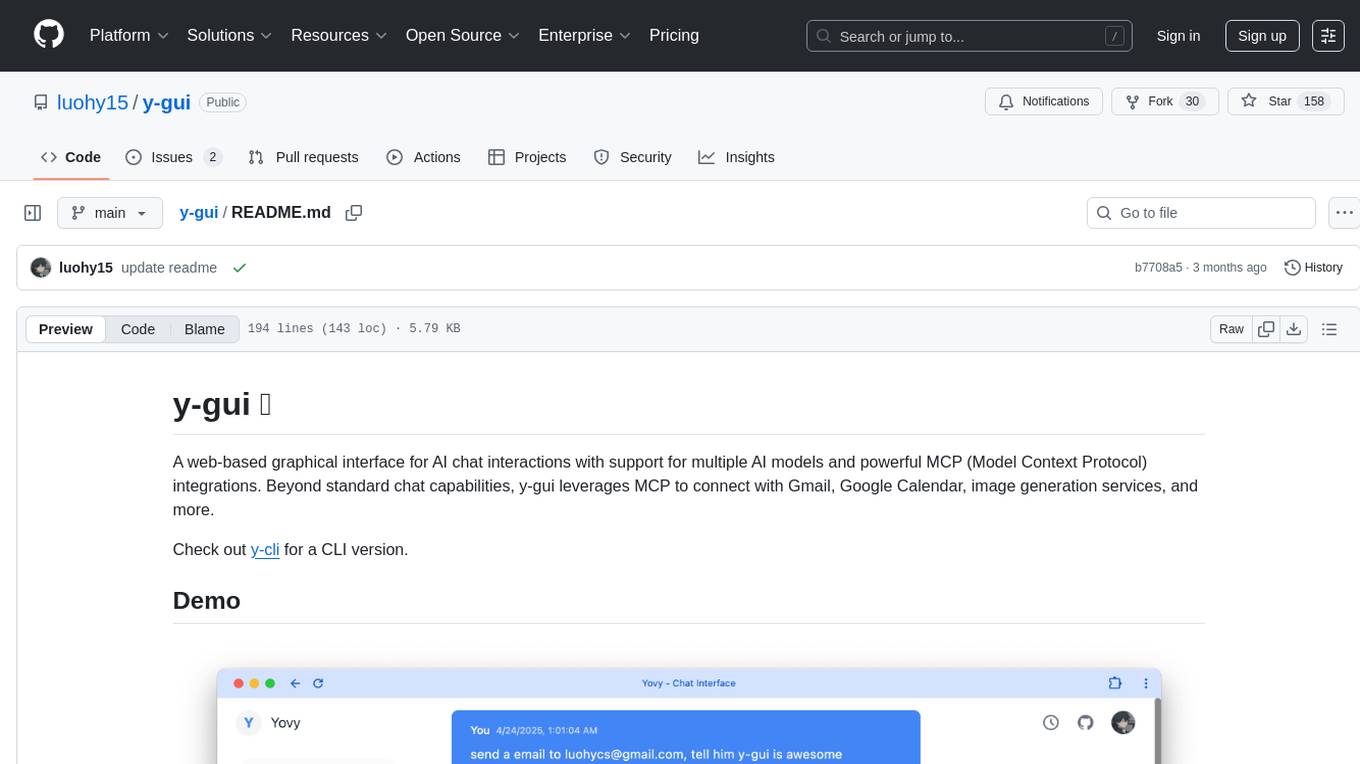Select the Code view toggle
This screenshot has width=1360, height=764.
click(x=138, y=329)
